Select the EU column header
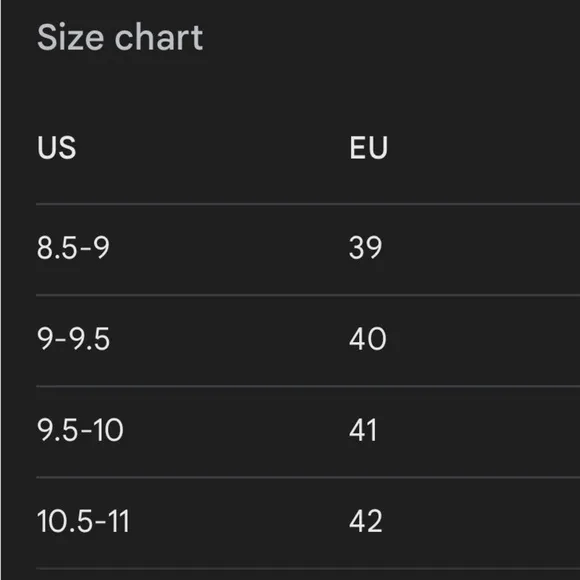The width and height of the screenshot is (580, 580). coord(369,148)
